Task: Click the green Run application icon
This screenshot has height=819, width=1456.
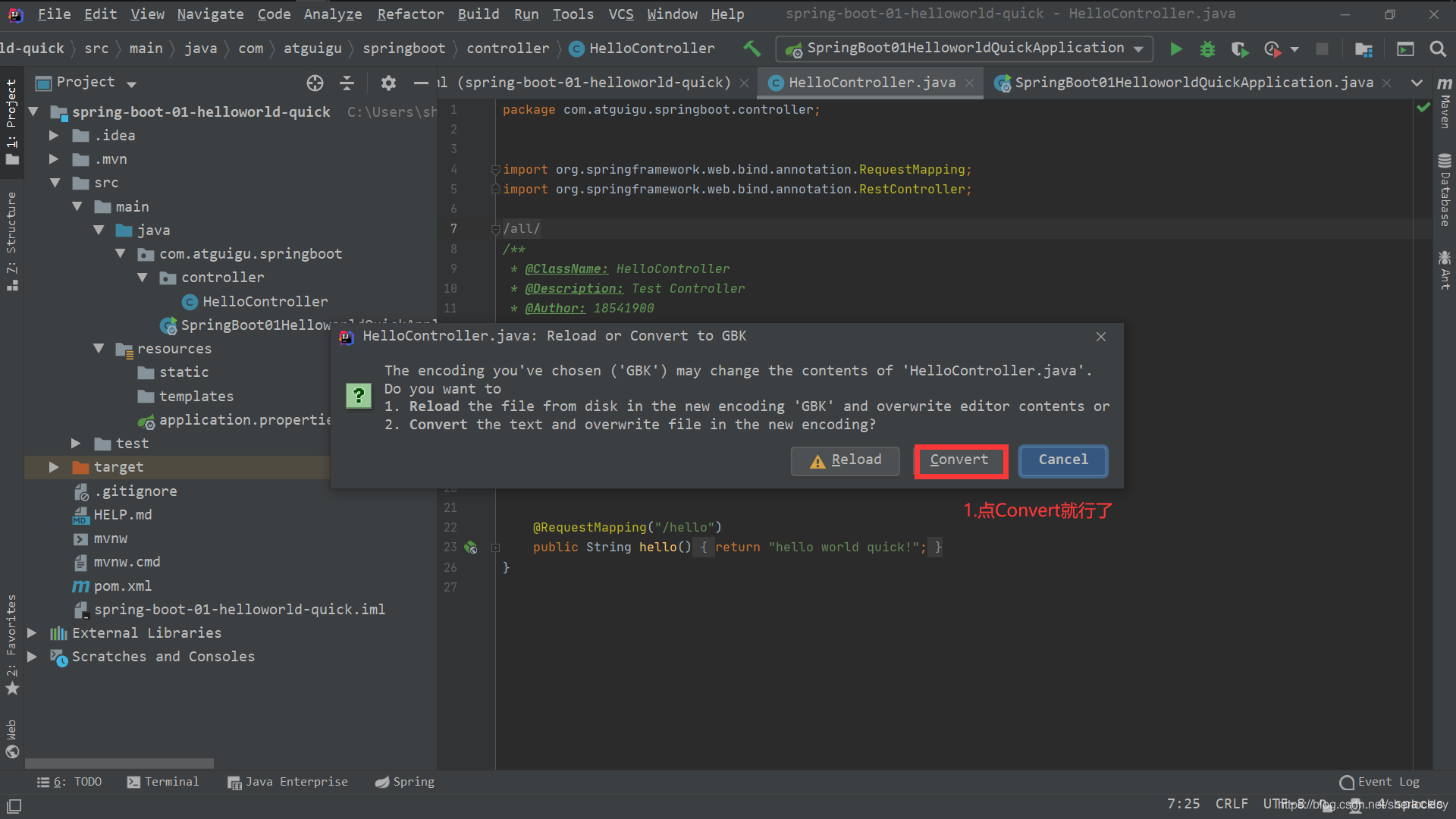Action: pyautogui.click(x=1175, y=49)
